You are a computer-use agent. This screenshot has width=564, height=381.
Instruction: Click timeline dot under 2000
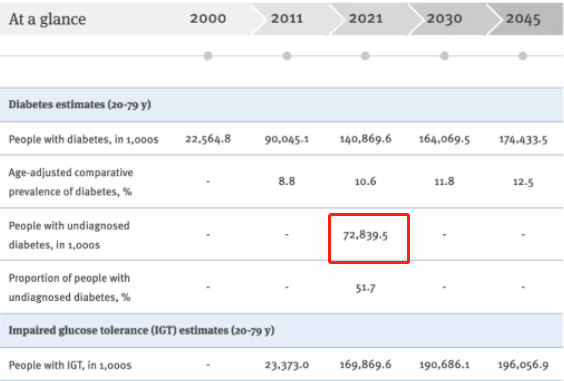pyautogui.click(x=208, y=56)
